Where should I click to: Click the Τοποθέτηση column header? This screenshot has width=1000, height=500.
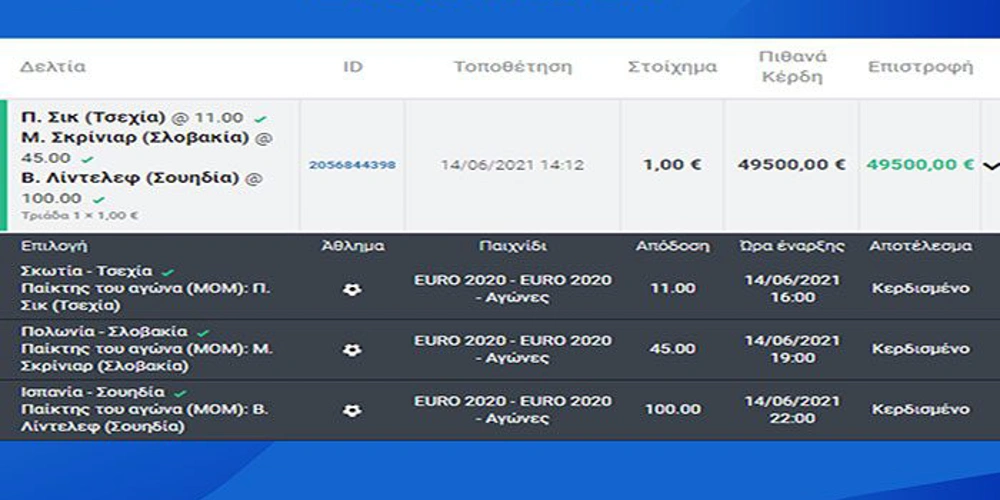pos(512,68)
